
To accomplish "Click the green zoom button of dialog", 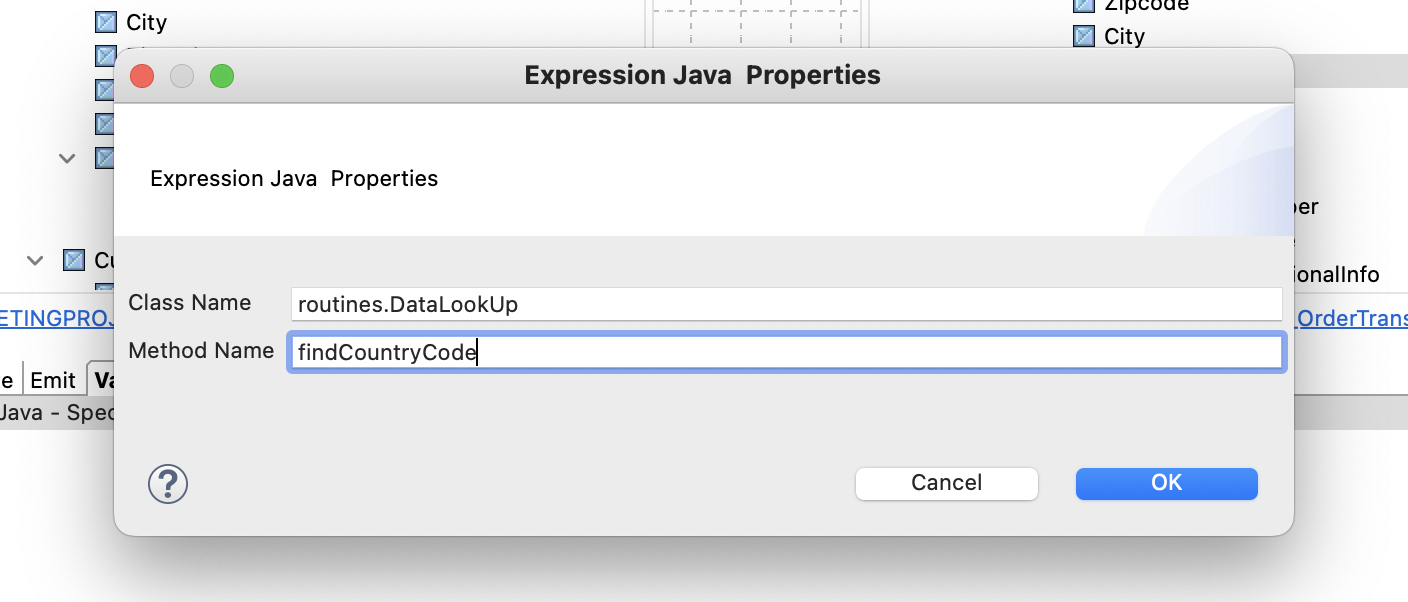I will pyautogui.click(x=222, y=76).
